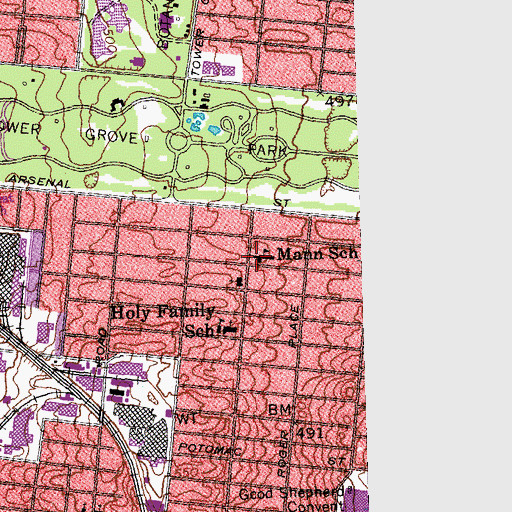Click the ROGER street label
512x512 pixels.
283,453
